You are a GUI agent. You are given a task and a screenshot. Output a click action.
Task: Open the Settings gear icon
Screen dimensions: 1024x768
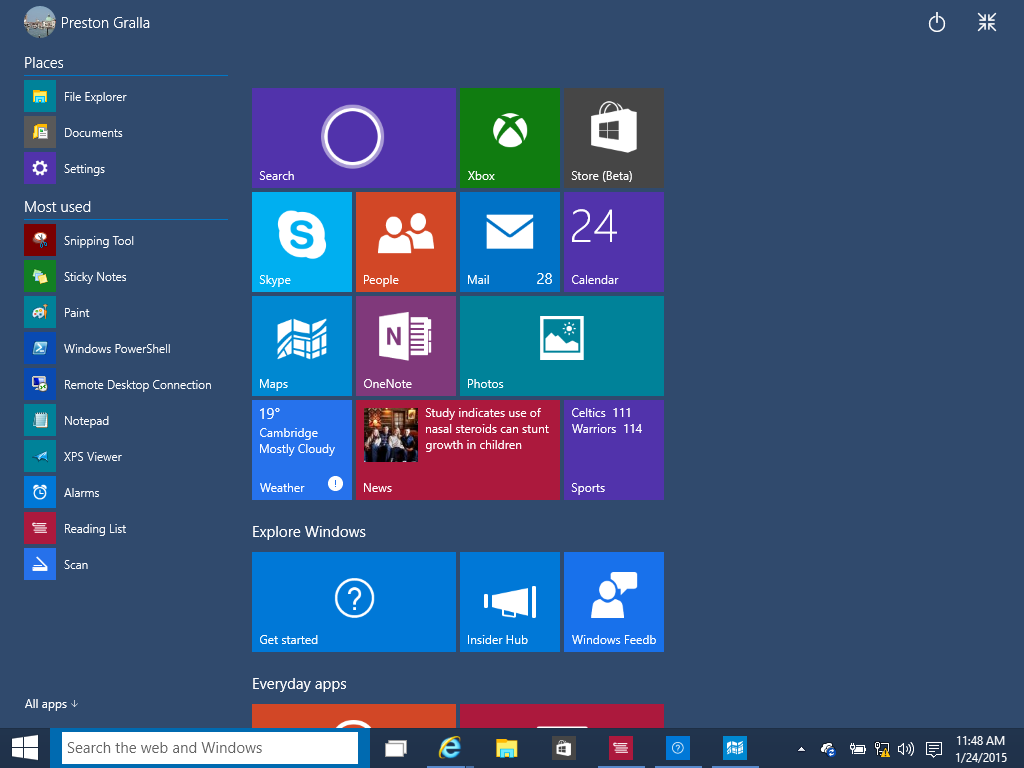(x=40, y=168)
